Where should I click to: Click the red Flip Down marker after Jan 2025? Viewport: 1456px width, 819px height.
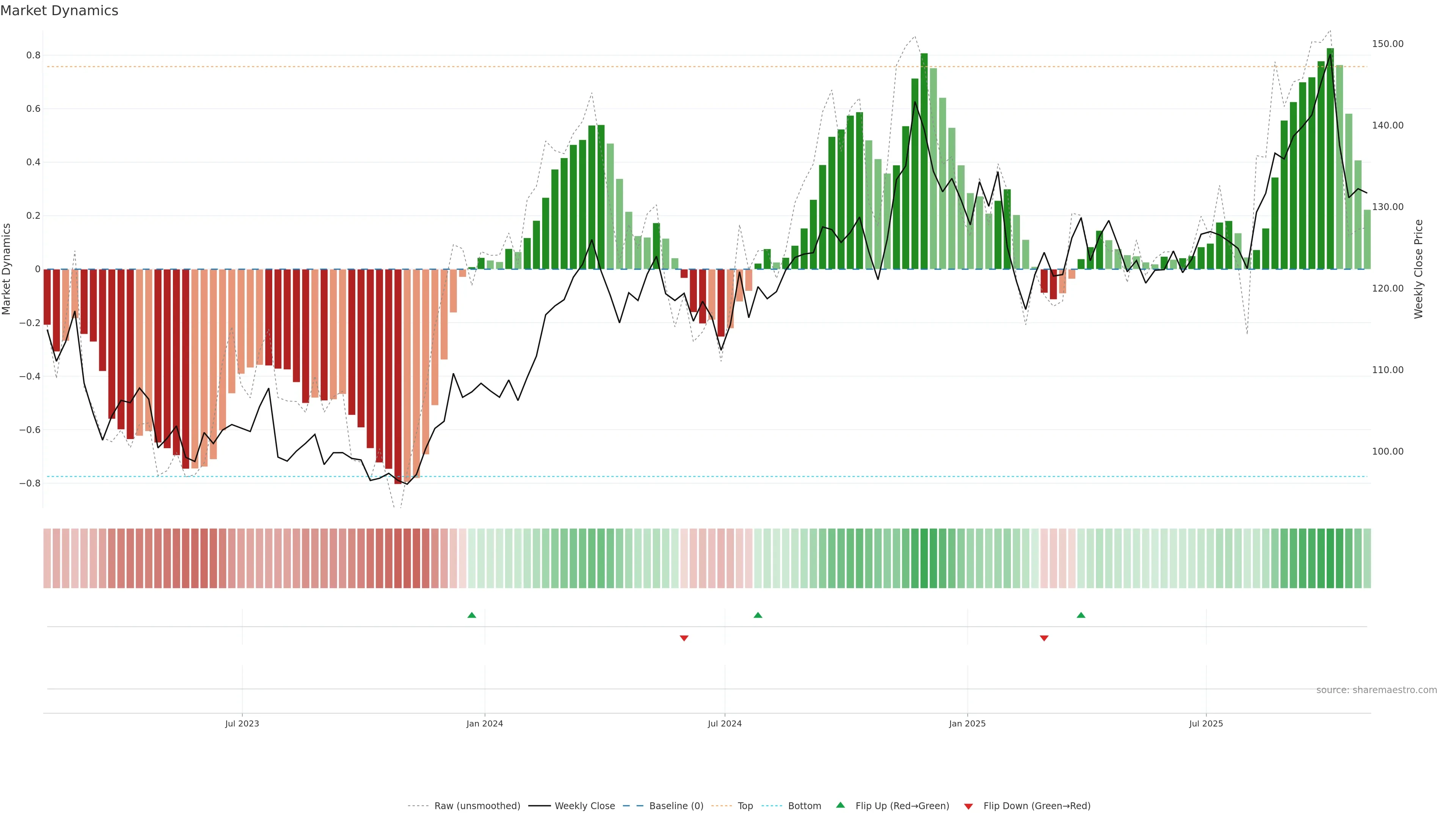pyautogui.click(x=1044, y=638)
